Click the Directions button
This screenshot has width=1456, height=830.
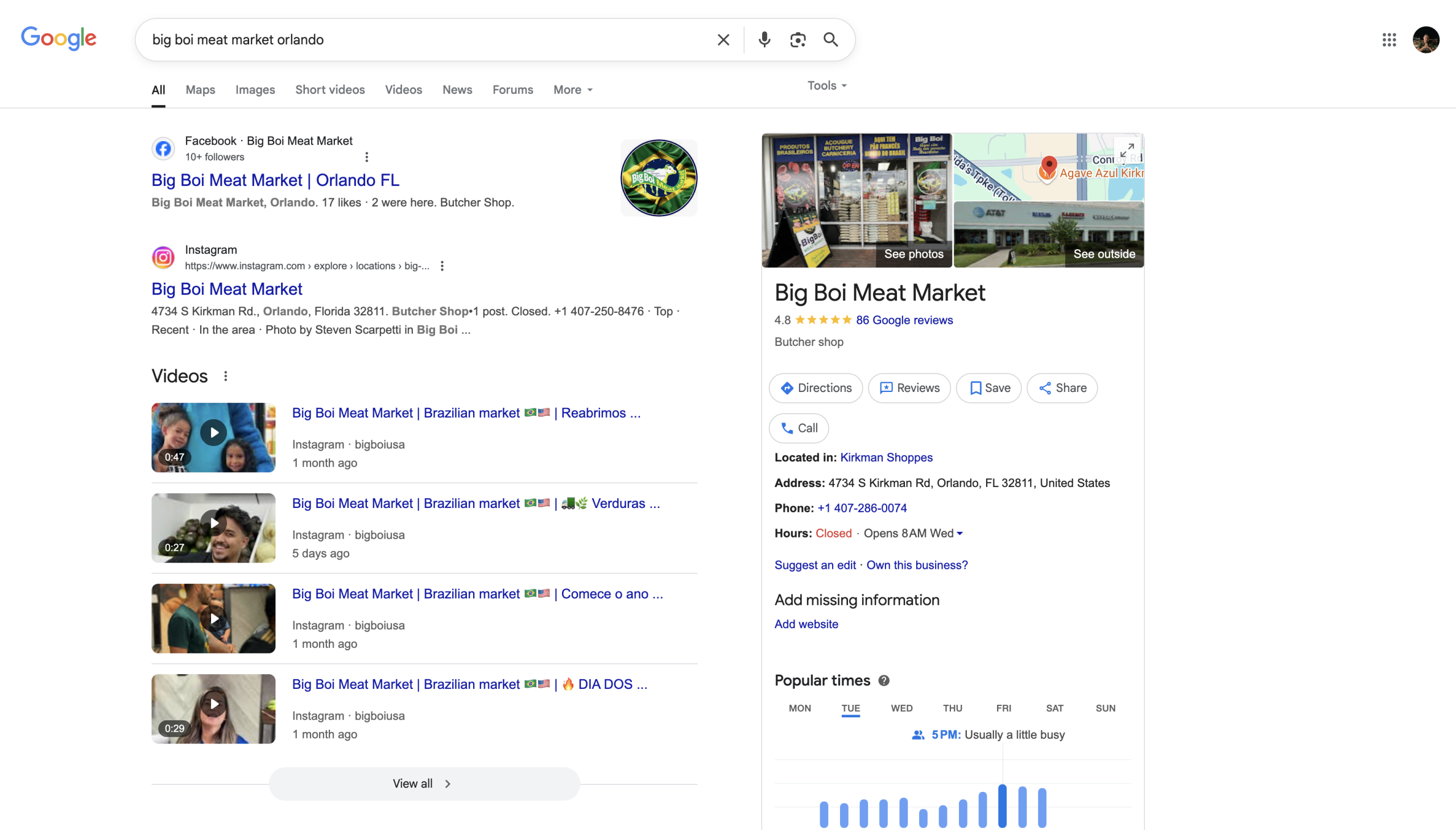pos(816,388)
